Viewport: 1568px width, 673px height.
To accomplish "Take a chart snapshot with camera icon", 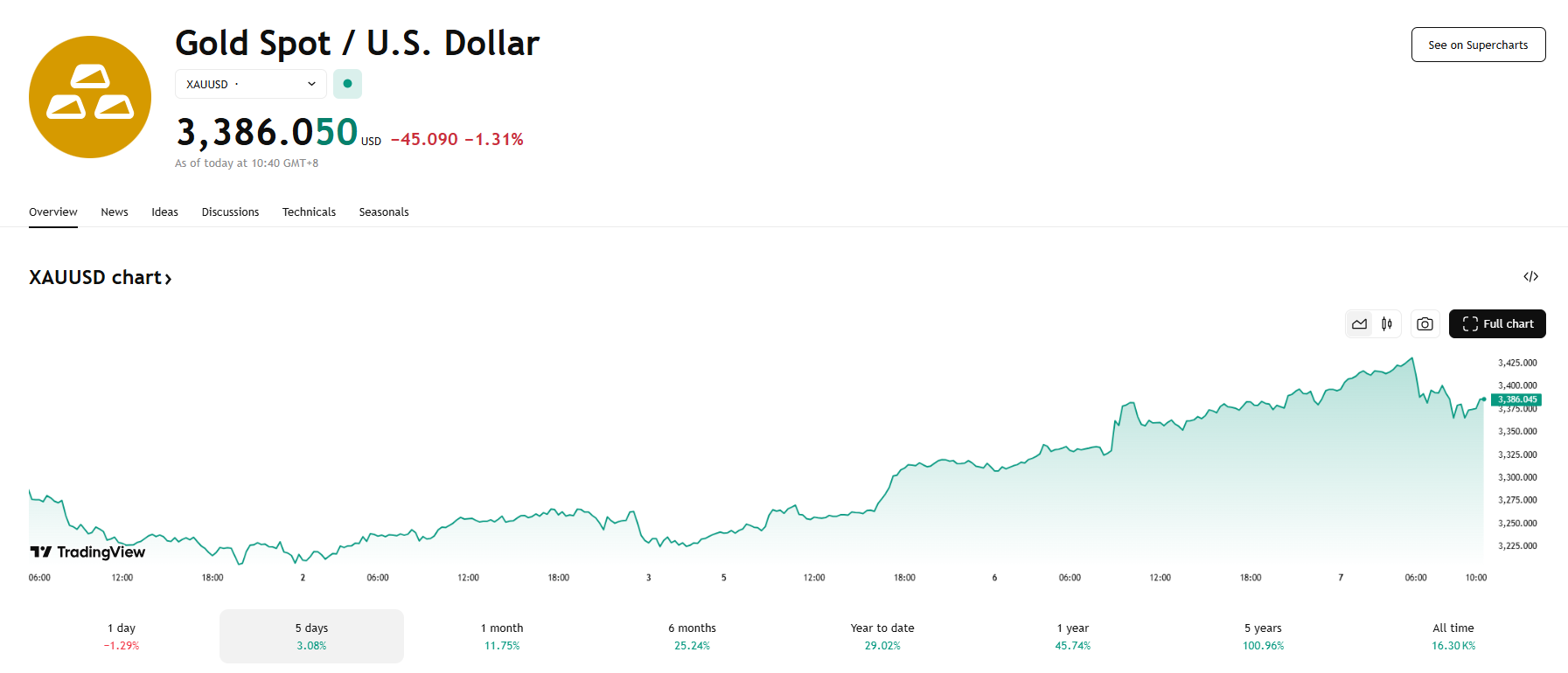I will coord(1425,324).
